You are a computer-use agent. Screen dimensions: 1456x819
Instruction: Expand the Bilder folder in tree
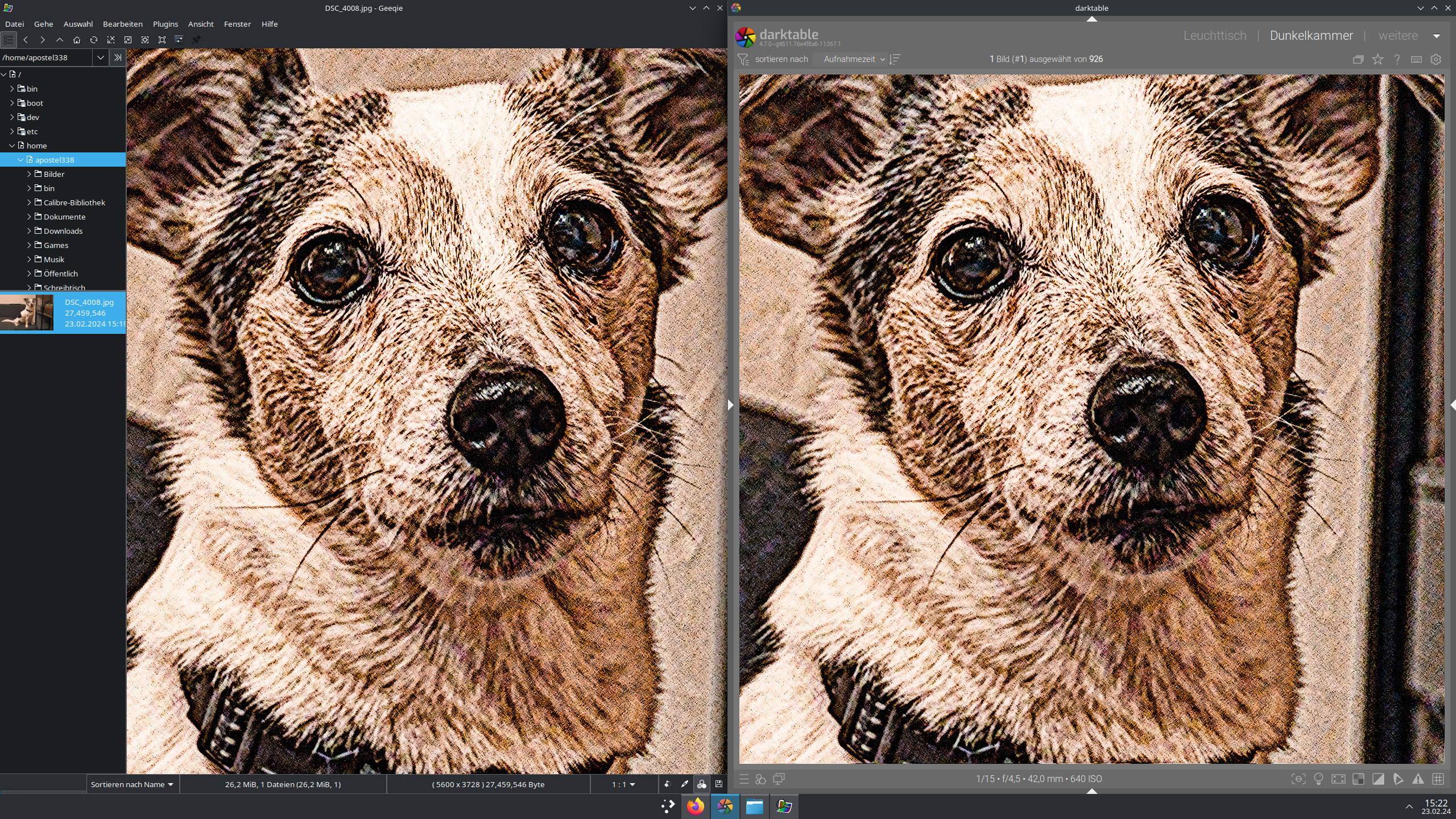coord(29,174)
